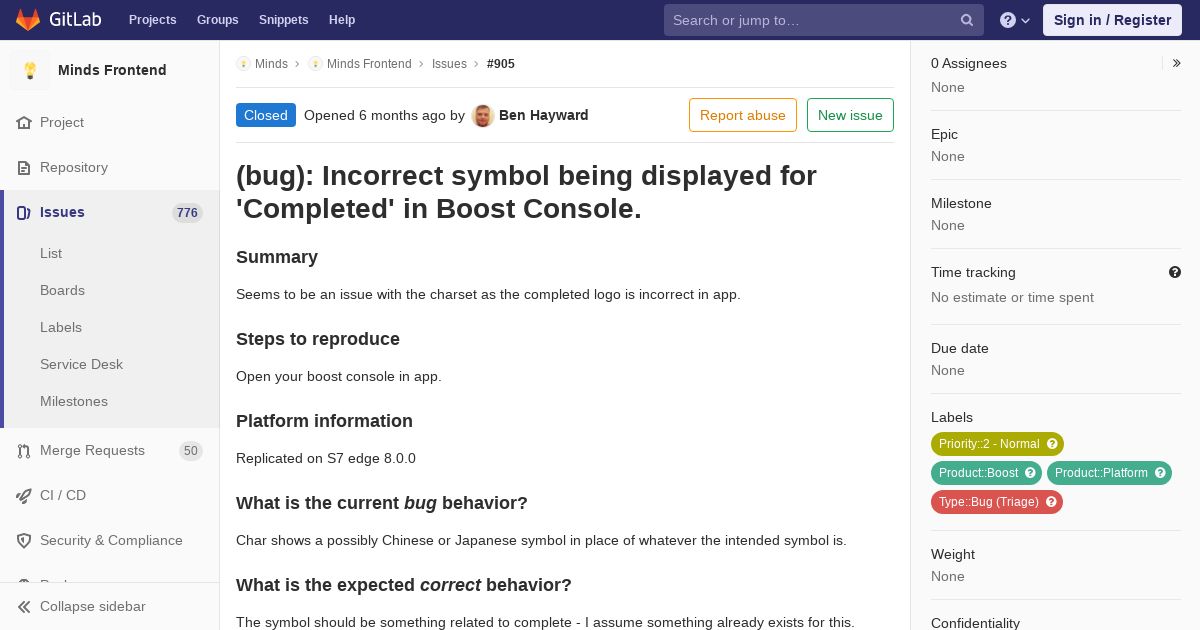Click the New issue button
Viewport: 1200px width, 630px height.
(x=850, y=115)
